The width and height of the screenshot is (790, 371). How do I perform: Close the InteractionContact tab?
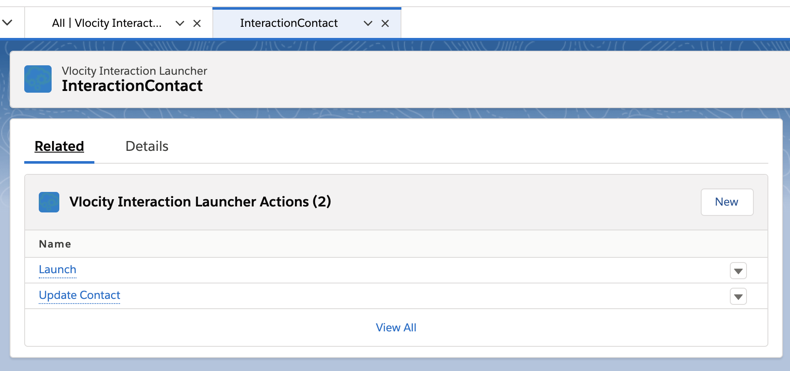[385, 23]
